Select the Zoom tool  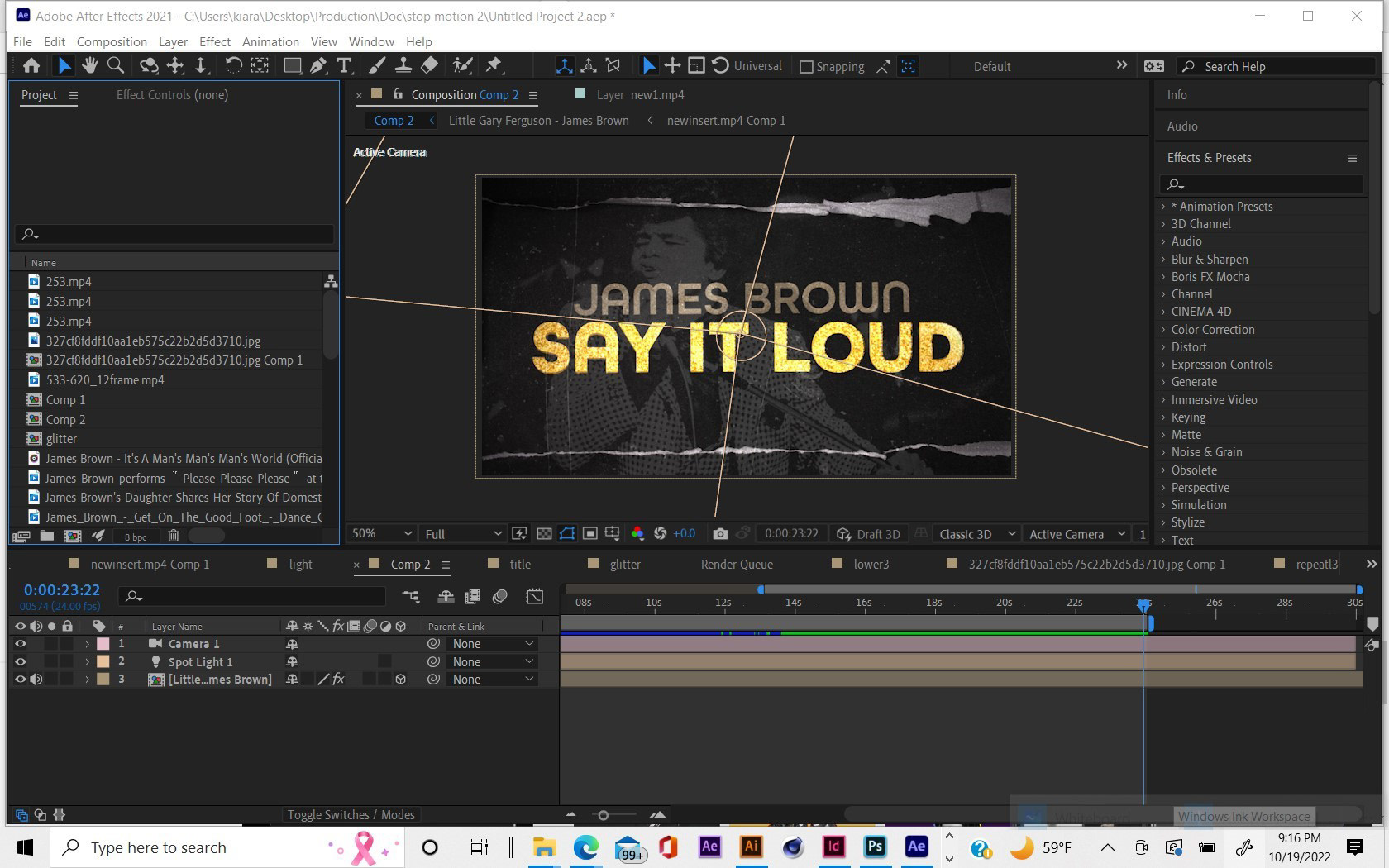pyautogui.click(x=116, y=66)
